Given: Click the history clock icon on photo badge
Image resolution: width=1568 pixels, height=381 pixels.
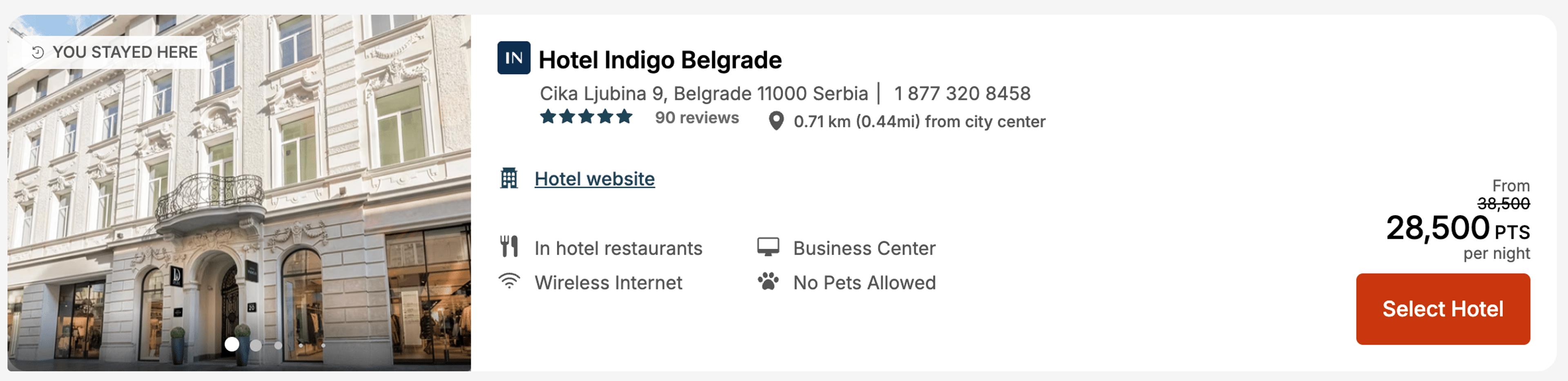Looking at the screenshot, I should (38, 52).
